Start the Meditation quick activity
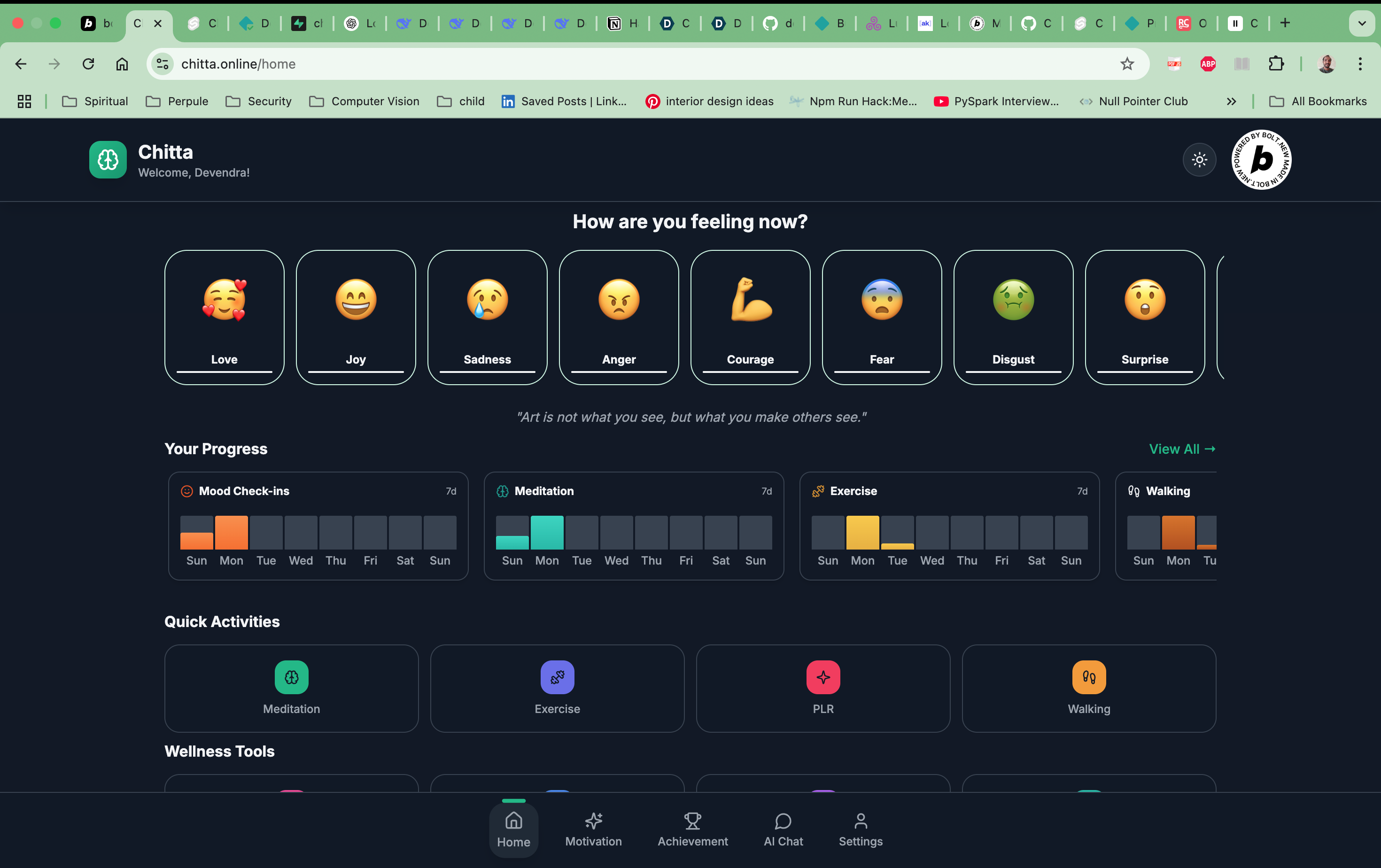The image size is (1381, 868). tap(291, 688)
